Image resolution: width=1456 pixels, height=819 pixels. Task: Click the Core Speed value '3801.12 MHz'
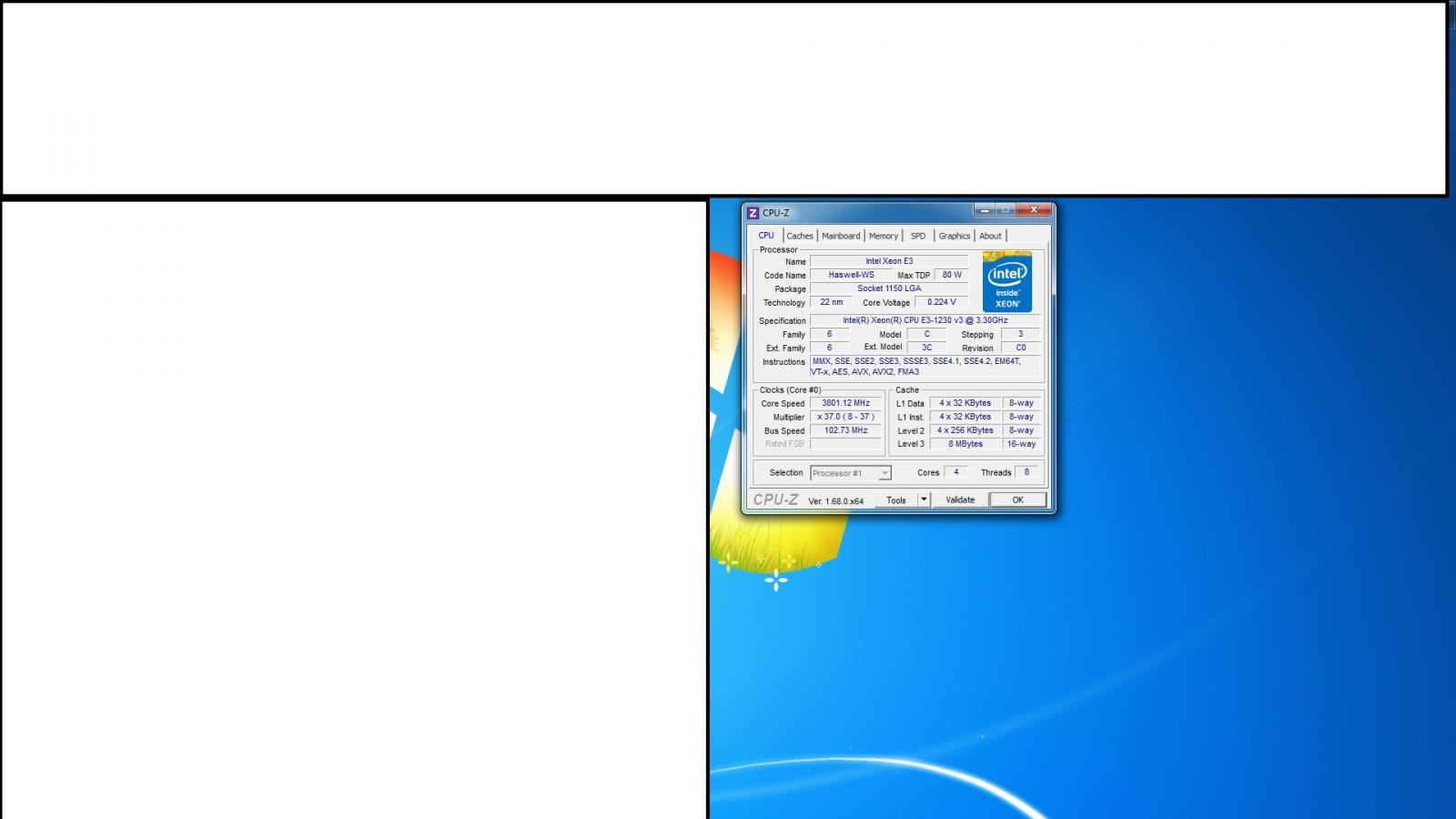click(x=845, y=403)
